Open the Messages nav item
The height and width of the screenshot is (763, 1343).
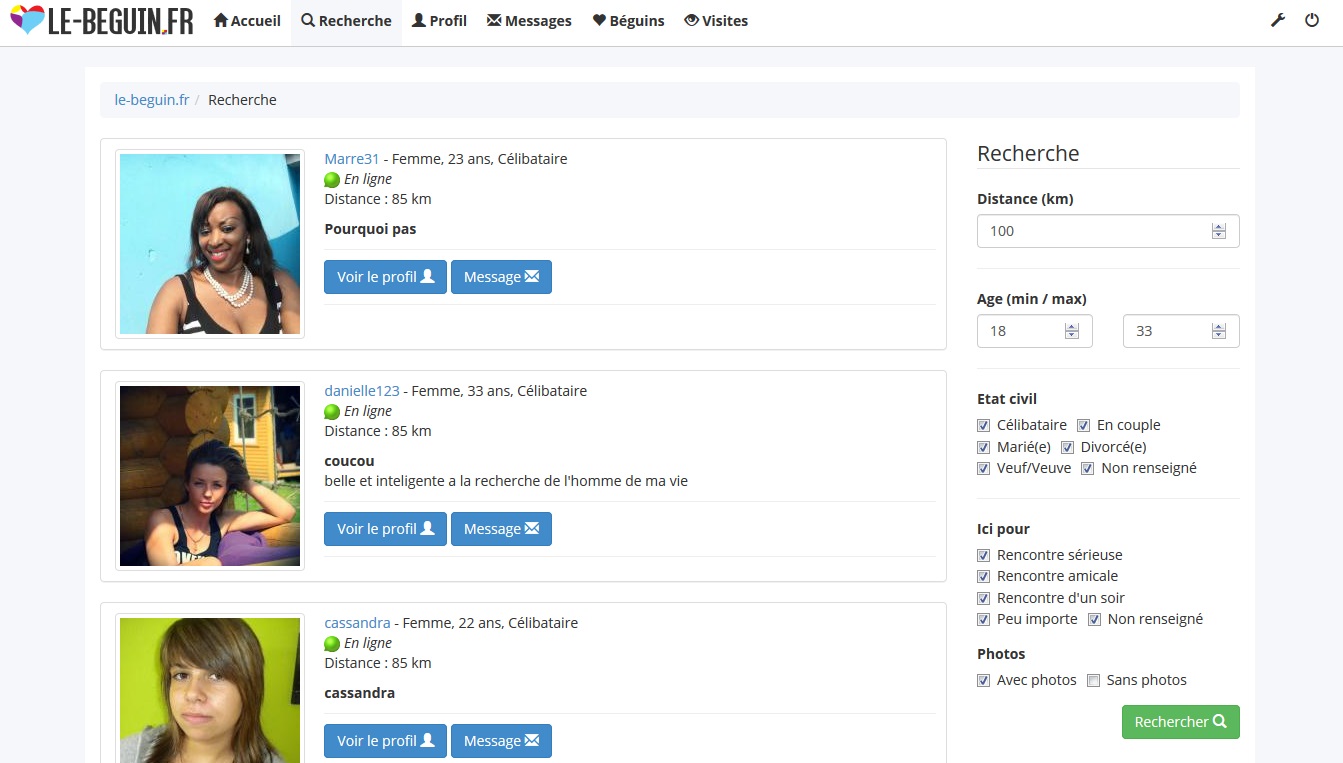click(x=529, y=21)
